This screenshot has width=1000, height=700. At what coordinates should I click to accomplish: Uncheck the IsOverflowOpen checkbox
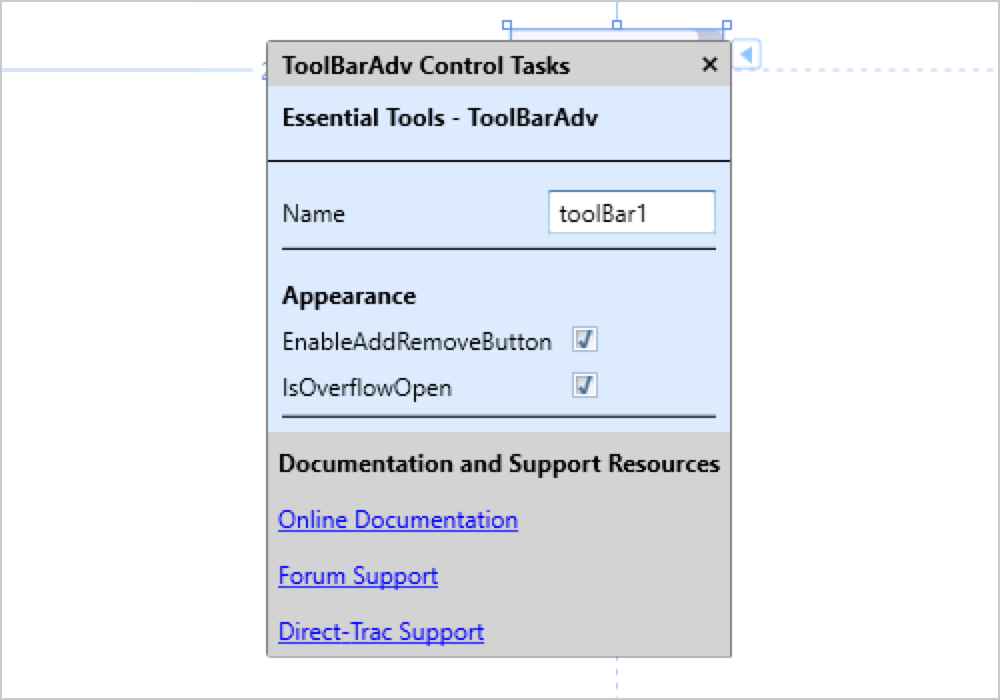coord(585,386)
